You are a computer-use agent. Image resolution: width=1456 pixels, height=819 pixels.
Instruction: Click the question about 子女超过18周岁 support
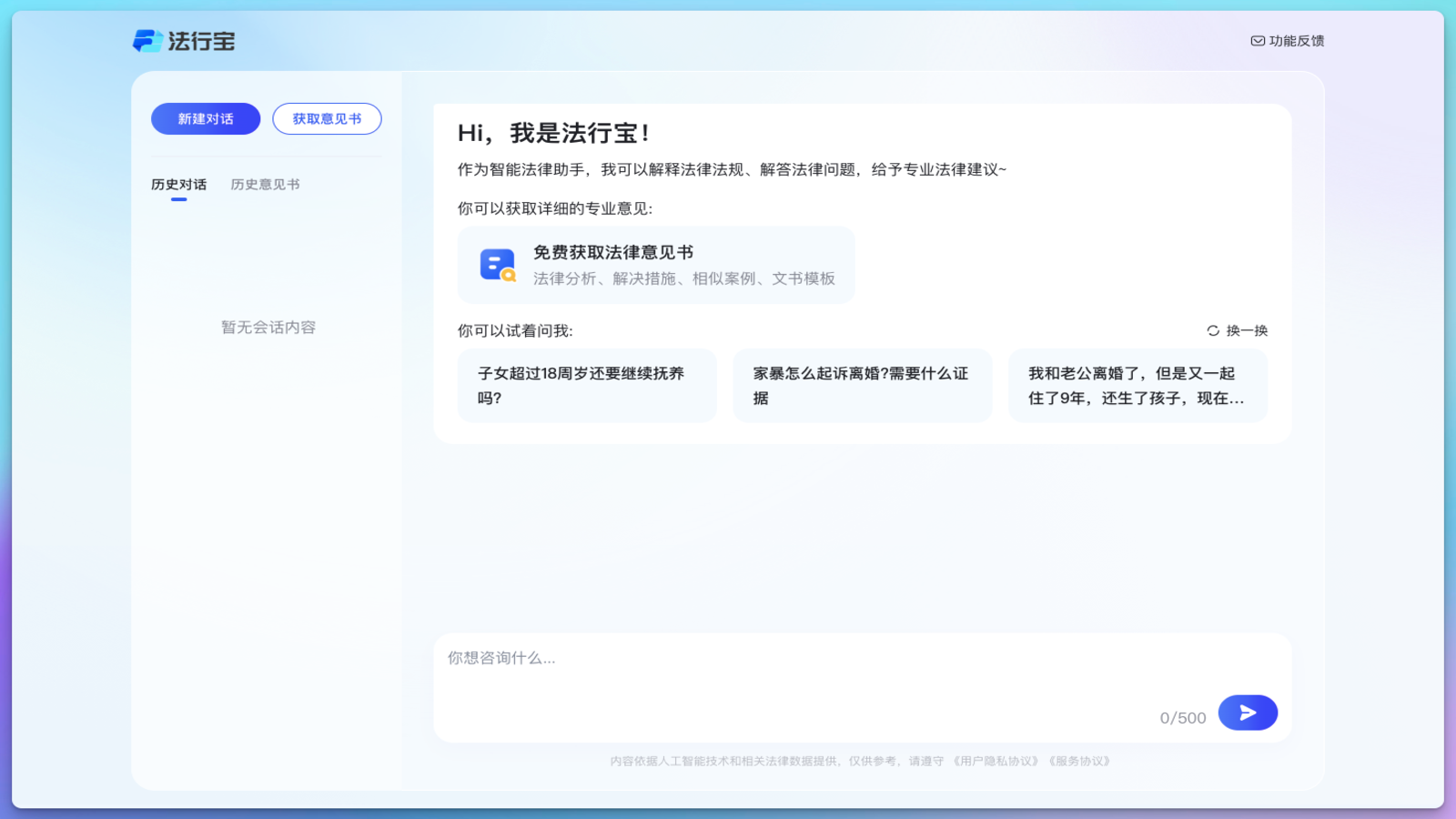(586, 385)
